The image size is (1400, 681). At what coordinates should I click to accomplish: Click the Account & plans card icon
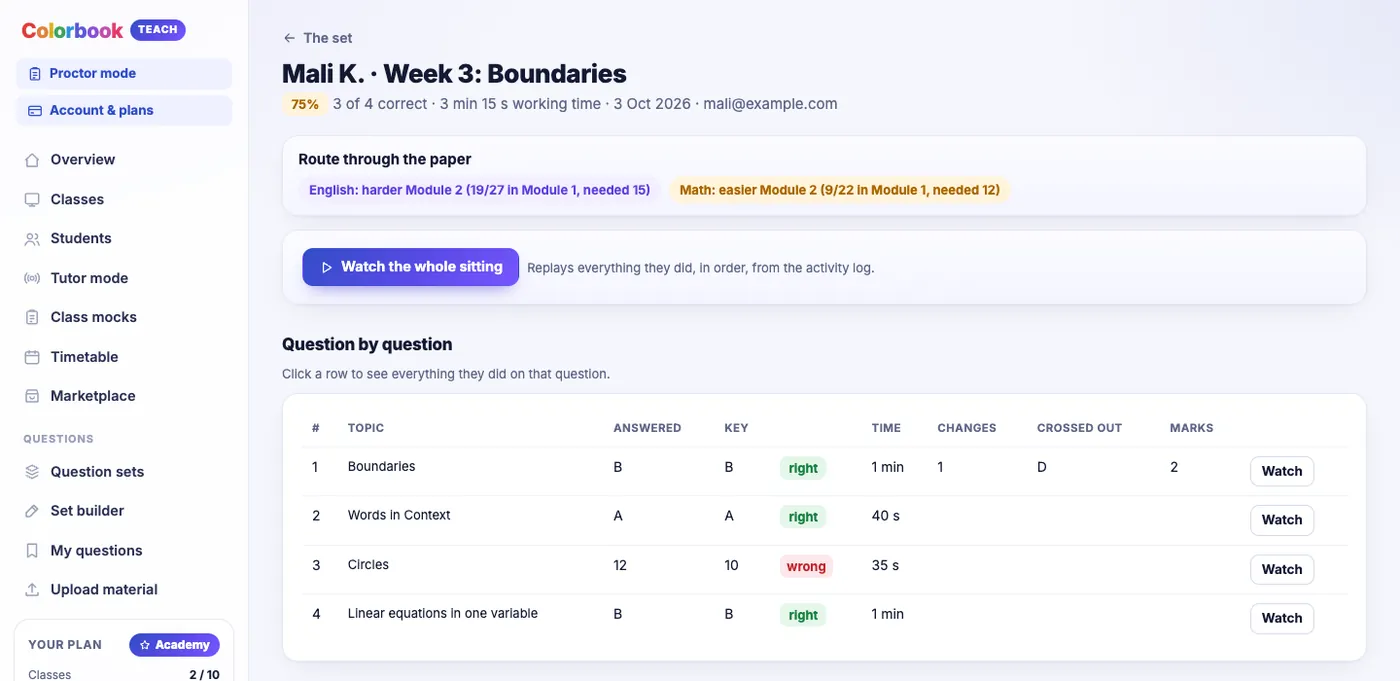click(35, 111)
